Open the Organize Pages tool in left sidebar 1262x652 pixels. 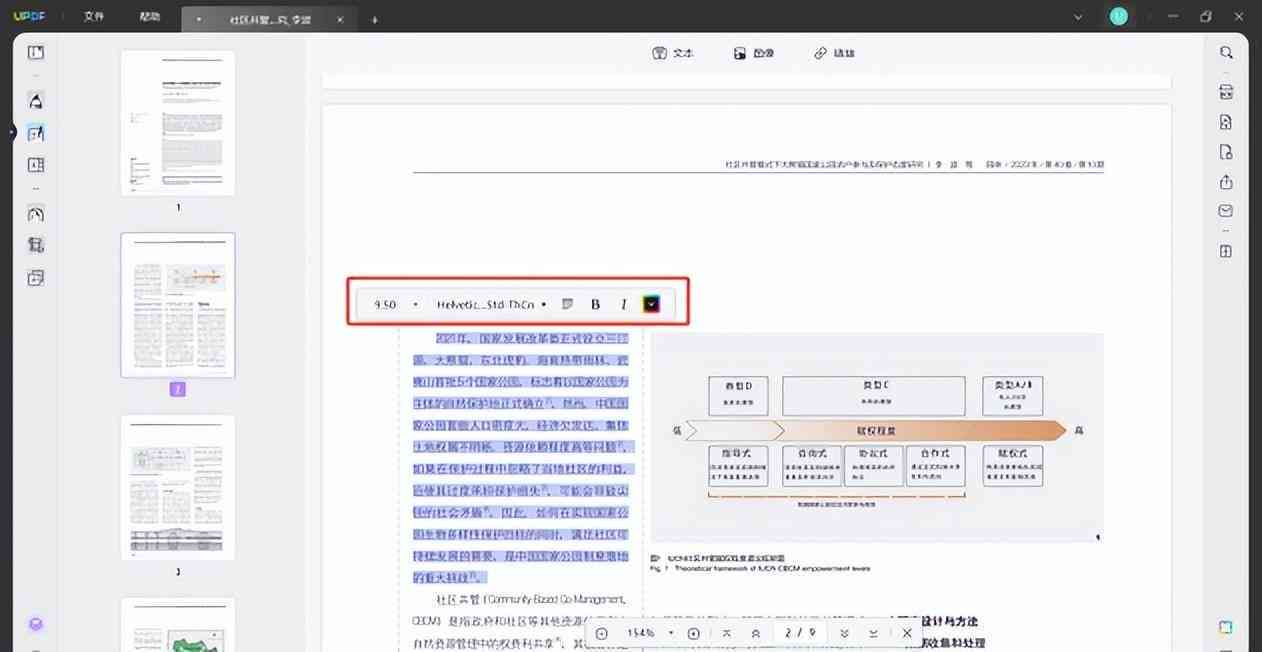coord(36,165)
